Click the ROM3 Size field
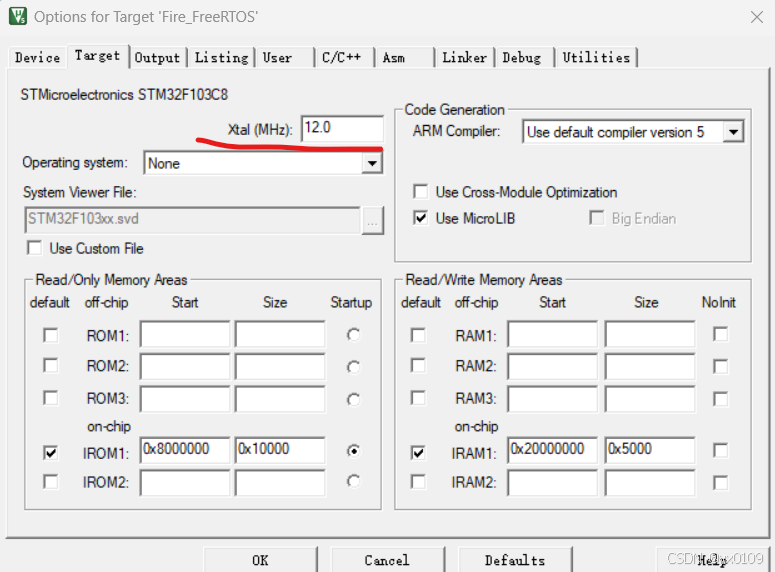 (280, 399)
